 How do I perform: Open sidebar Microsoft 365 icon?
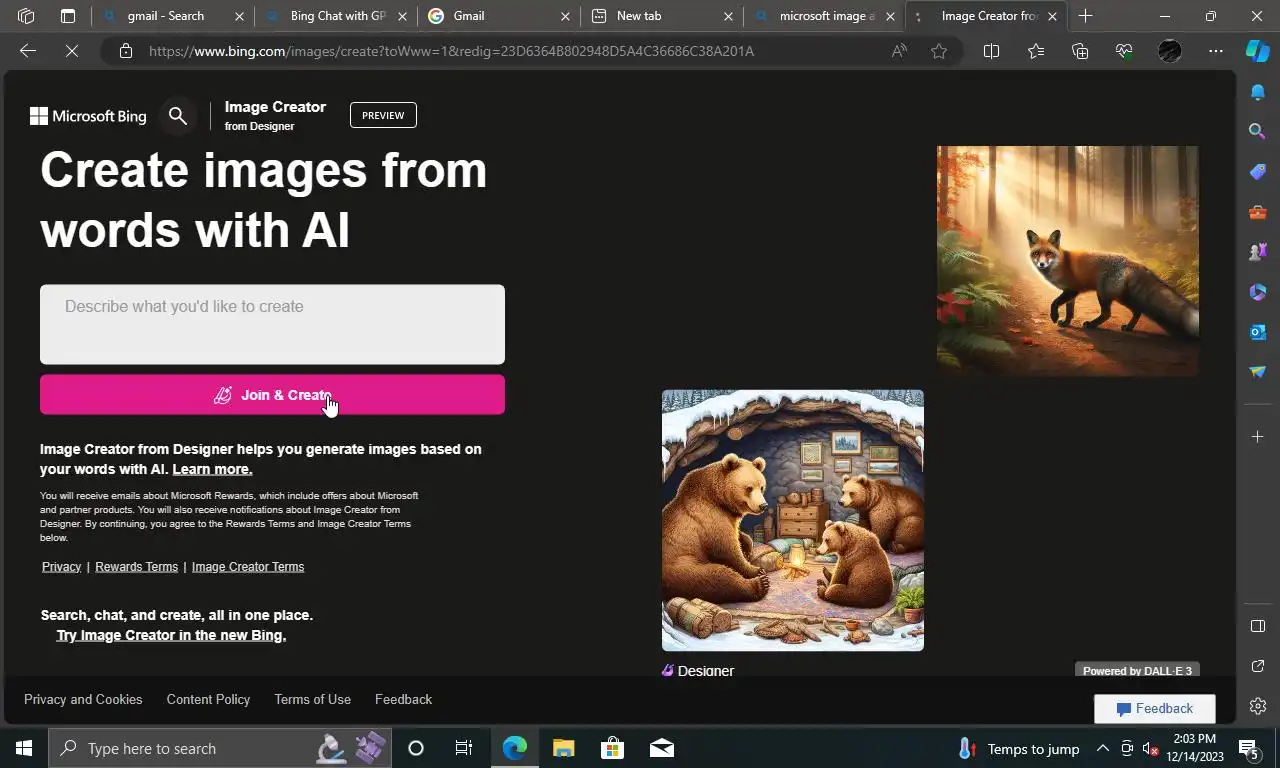1258,291
